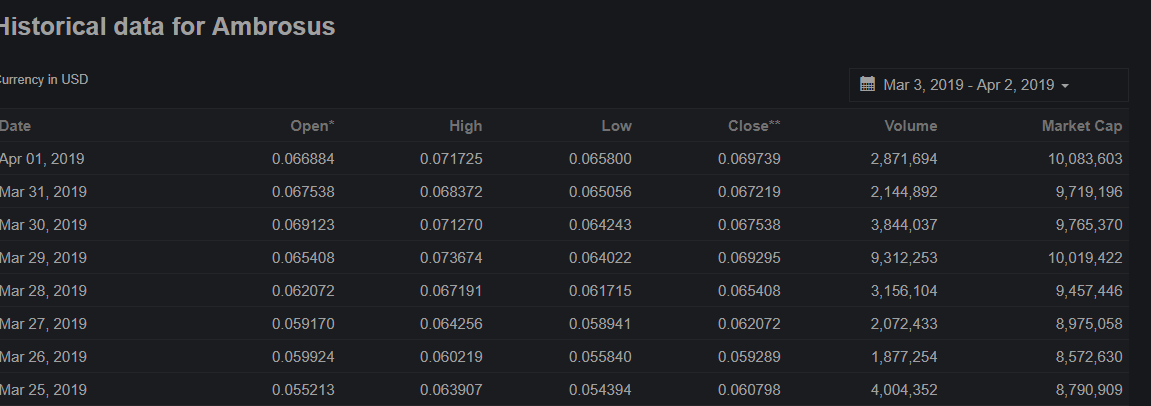Click high value 0.067191 for Mar 28
The height and width of the screenshot is (406, 1151).
[x=451, y=291]
